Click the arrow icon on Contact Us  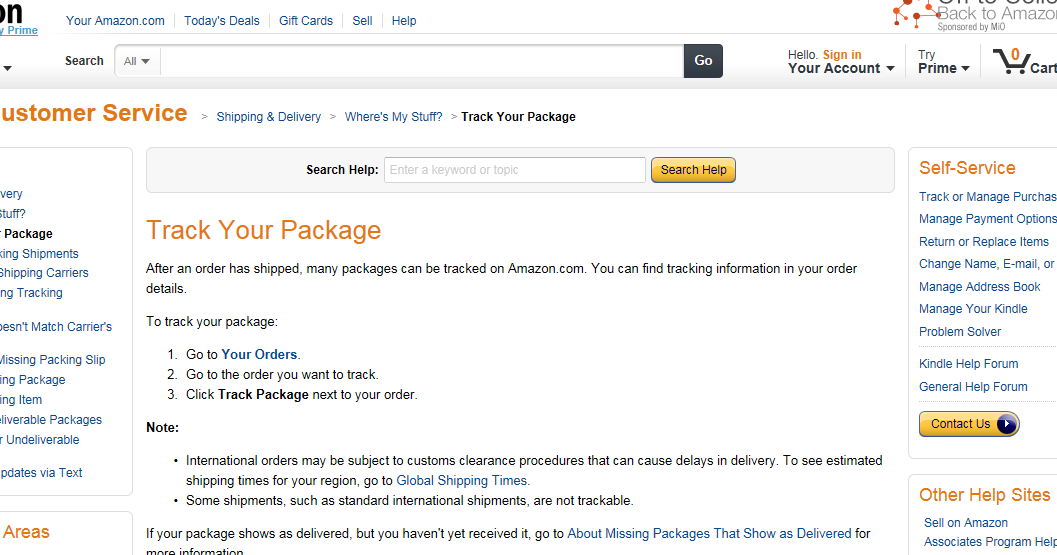click(x=1006, y=424)
